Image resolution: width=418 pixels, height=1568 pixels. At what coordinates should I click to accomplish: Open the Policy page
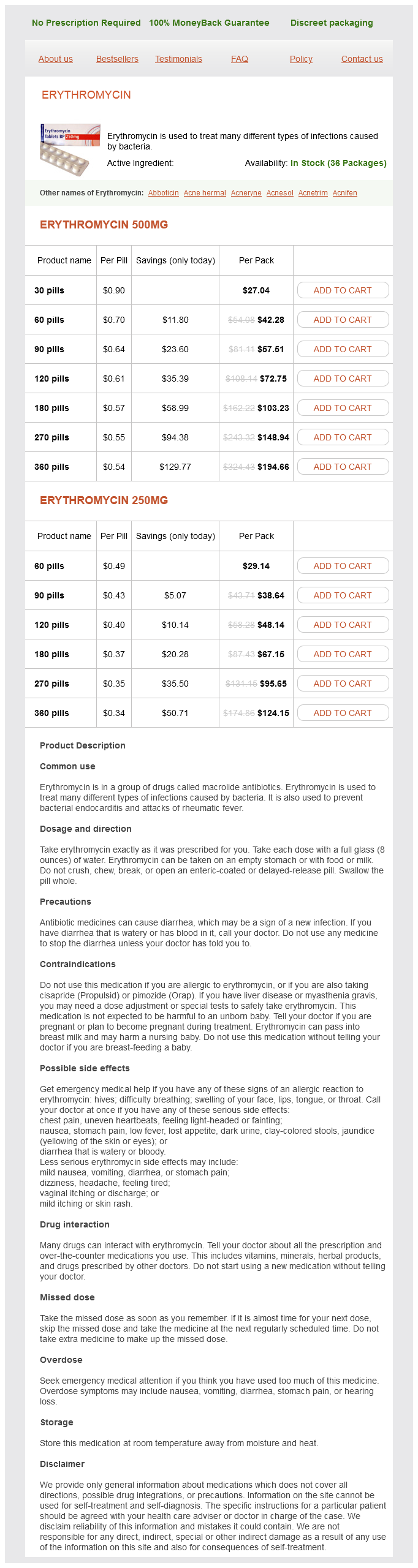click(x=301, y=59)
